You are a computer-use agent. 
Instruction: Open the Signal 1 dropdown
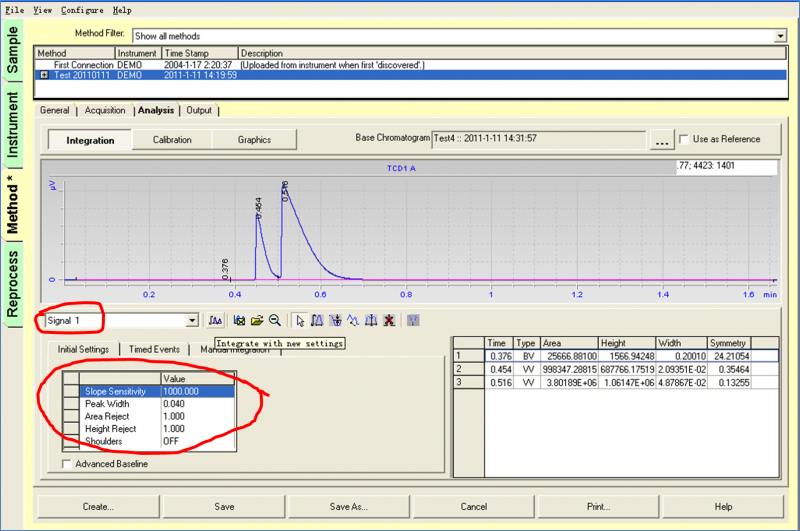click(192, 320)
